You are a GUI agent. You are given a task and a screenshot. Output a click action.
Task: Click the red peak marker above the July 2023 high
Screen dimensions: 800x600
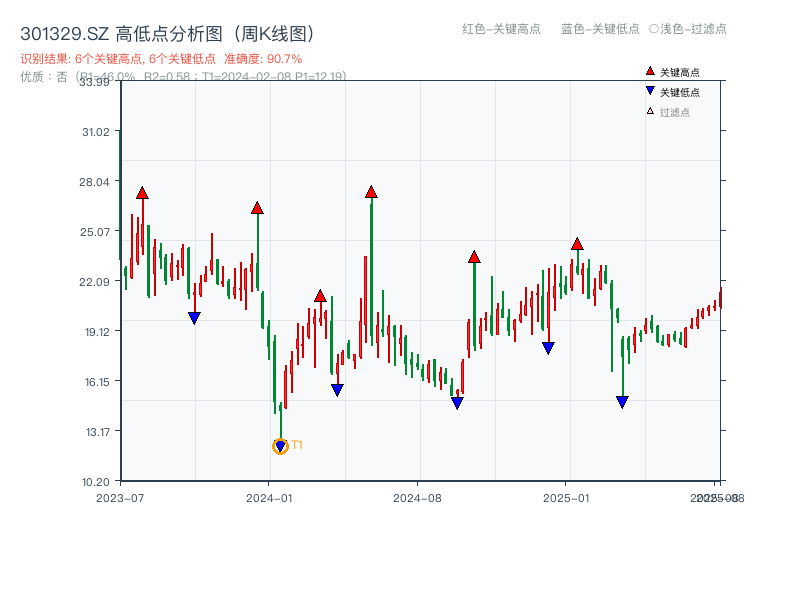pyautogui.click(x=141, y=191)
